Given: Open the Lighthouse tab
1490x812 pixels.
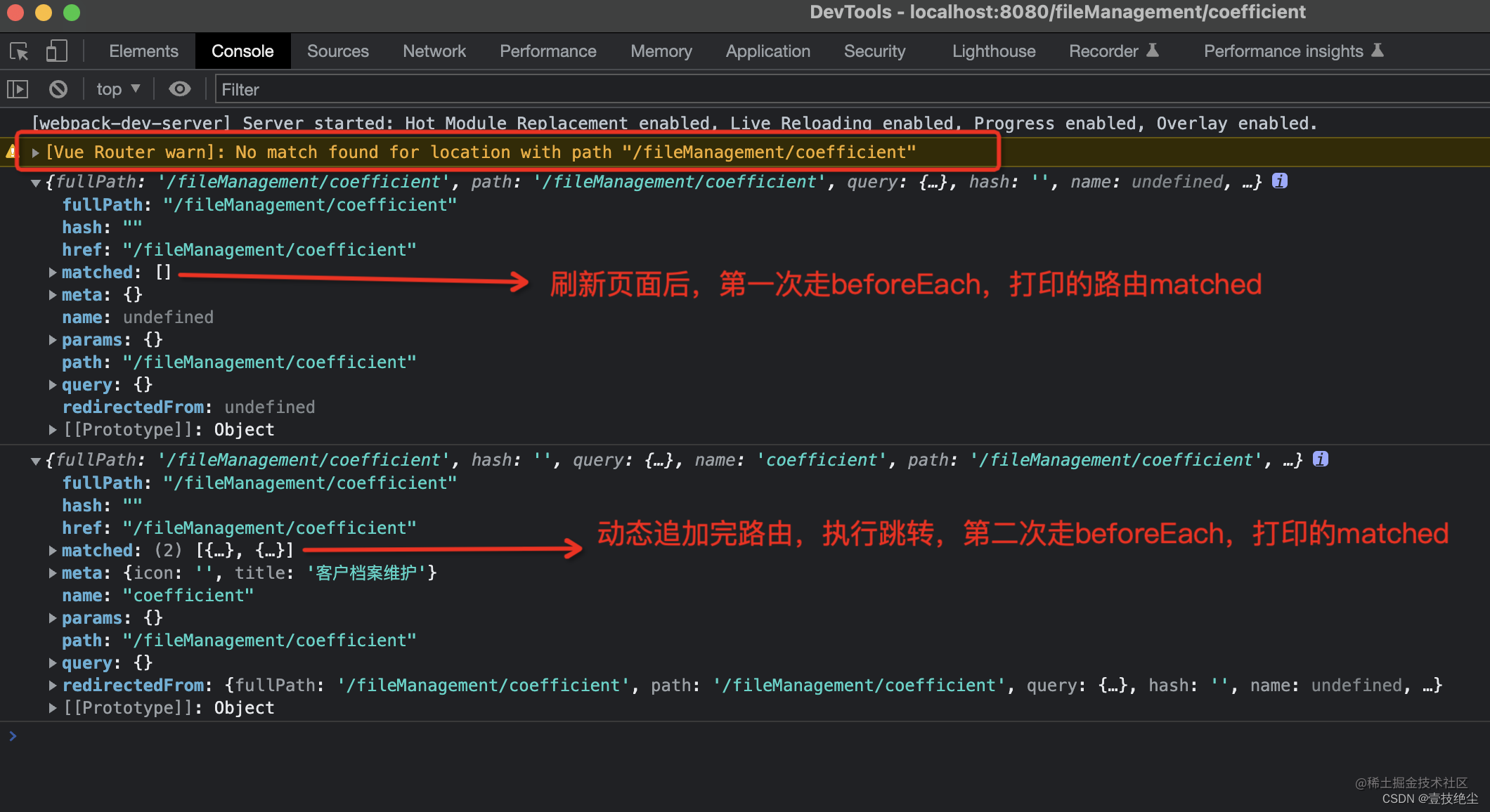Looking at the screenshot, I should (x=994, y=51).
